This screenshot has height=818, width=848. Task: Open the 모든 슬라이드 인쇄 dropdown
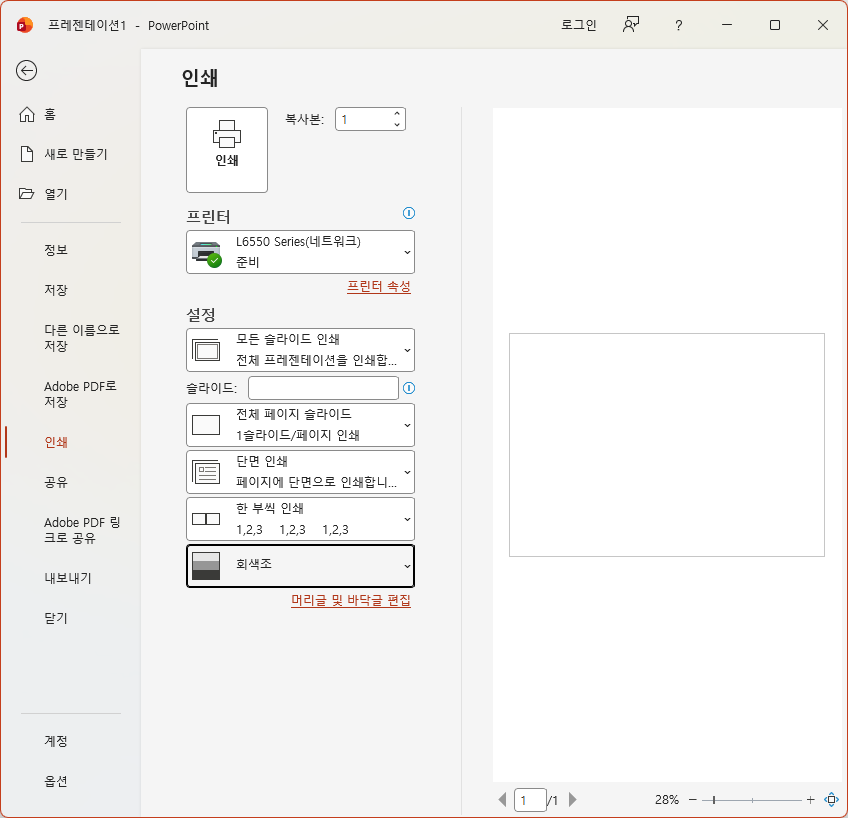[300, 350]
